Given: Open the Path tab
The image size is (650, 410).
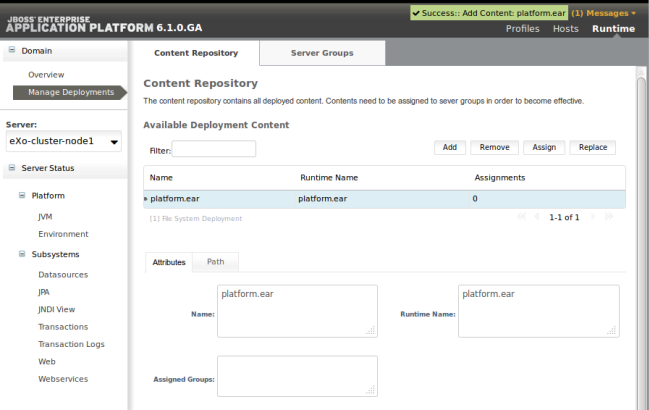Looking at the screenshot, I should (216, 262).
